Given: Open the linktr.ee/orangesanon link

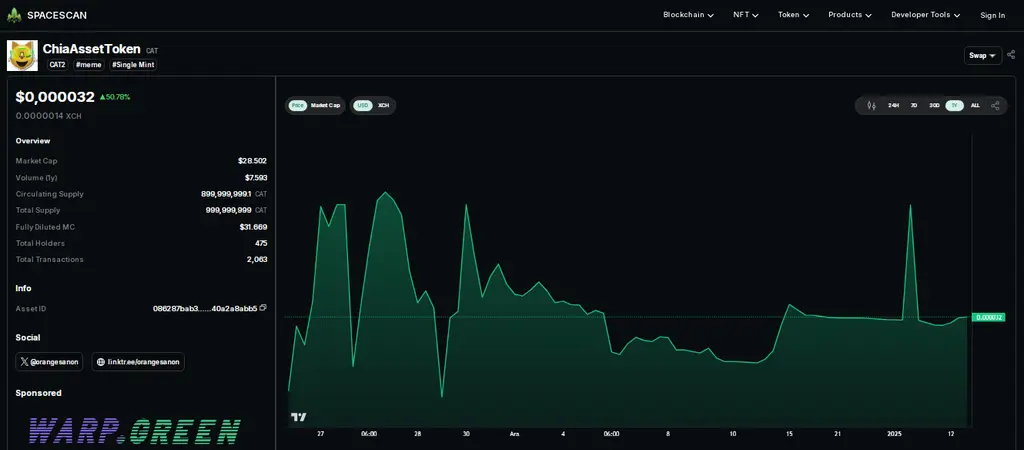Looking at the screenshot, I should click(138, 362).
